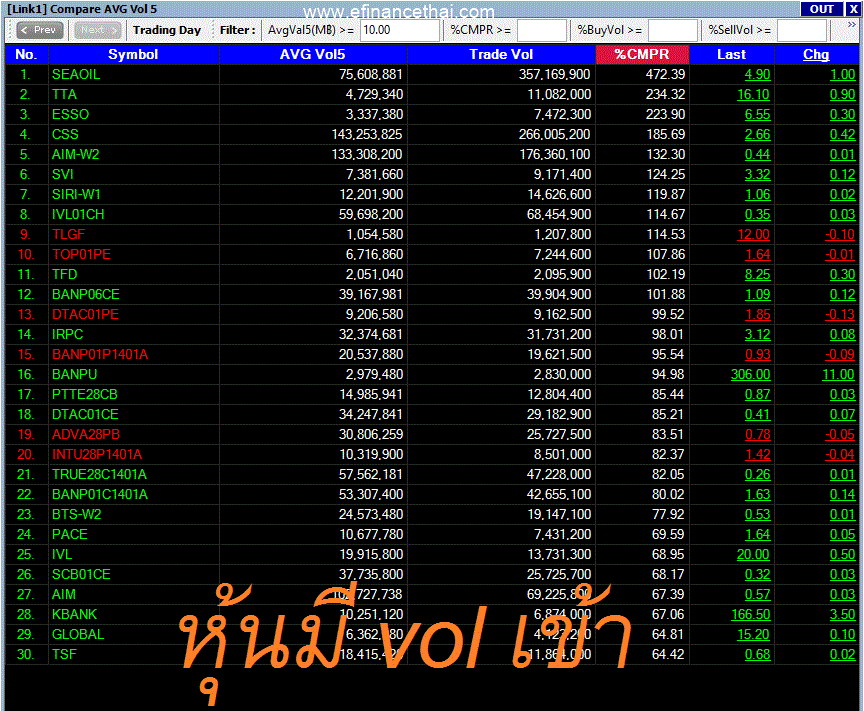Click the underlined Chg column header
The image size is (864, 711).
(x=816, y=55)
